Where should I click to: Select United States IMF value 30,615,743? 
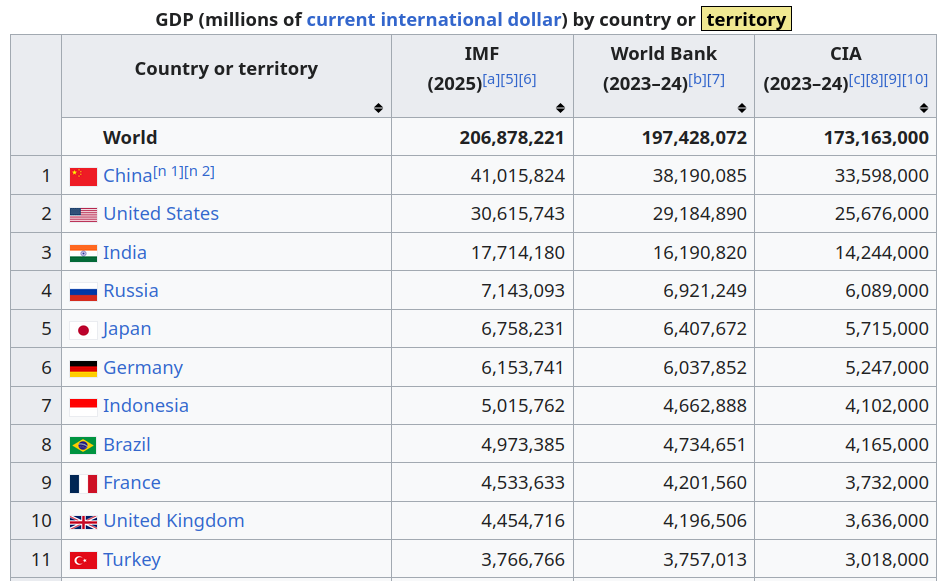tap(518, 214)
